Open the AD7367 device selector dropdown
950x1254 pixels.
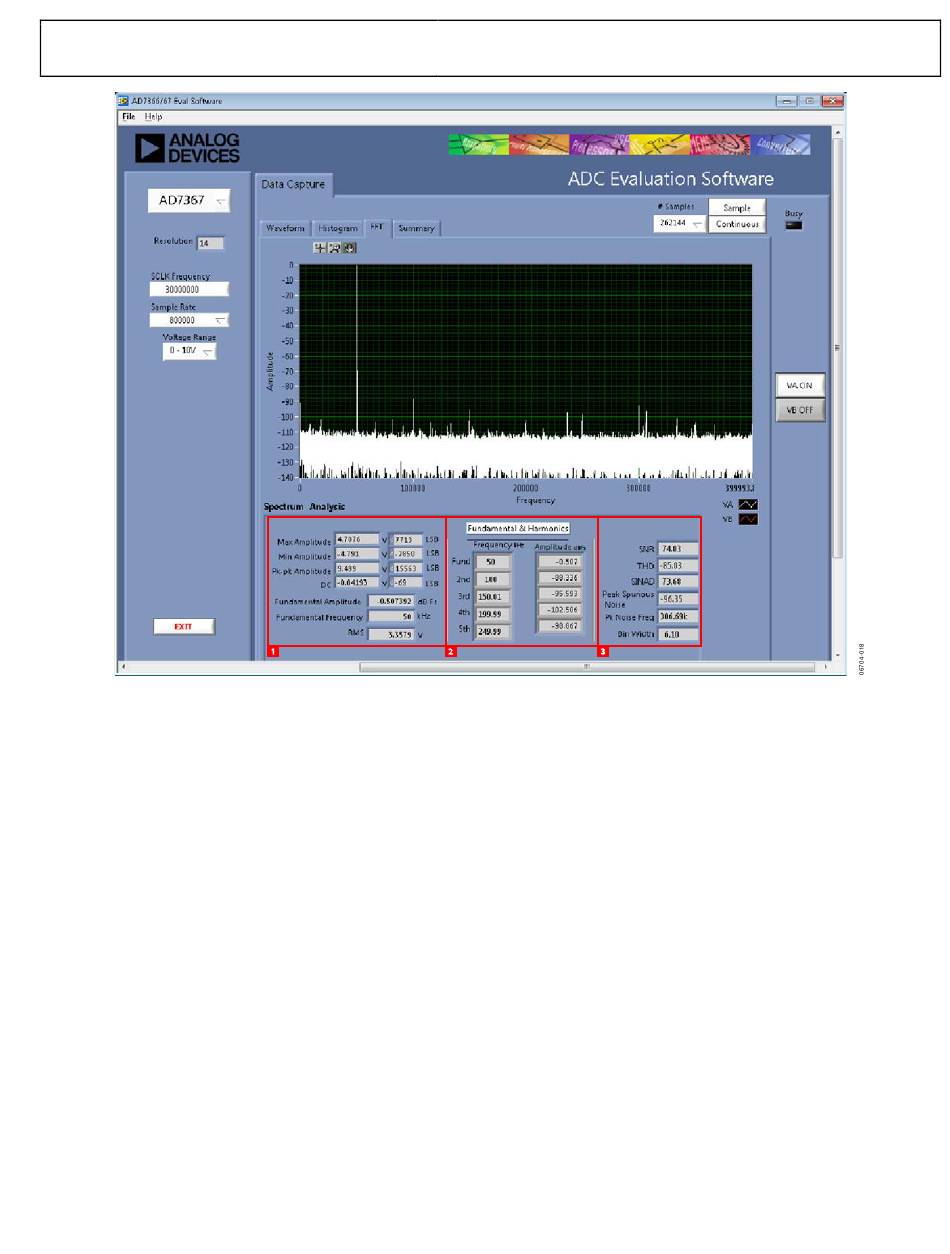click(189, 200)
